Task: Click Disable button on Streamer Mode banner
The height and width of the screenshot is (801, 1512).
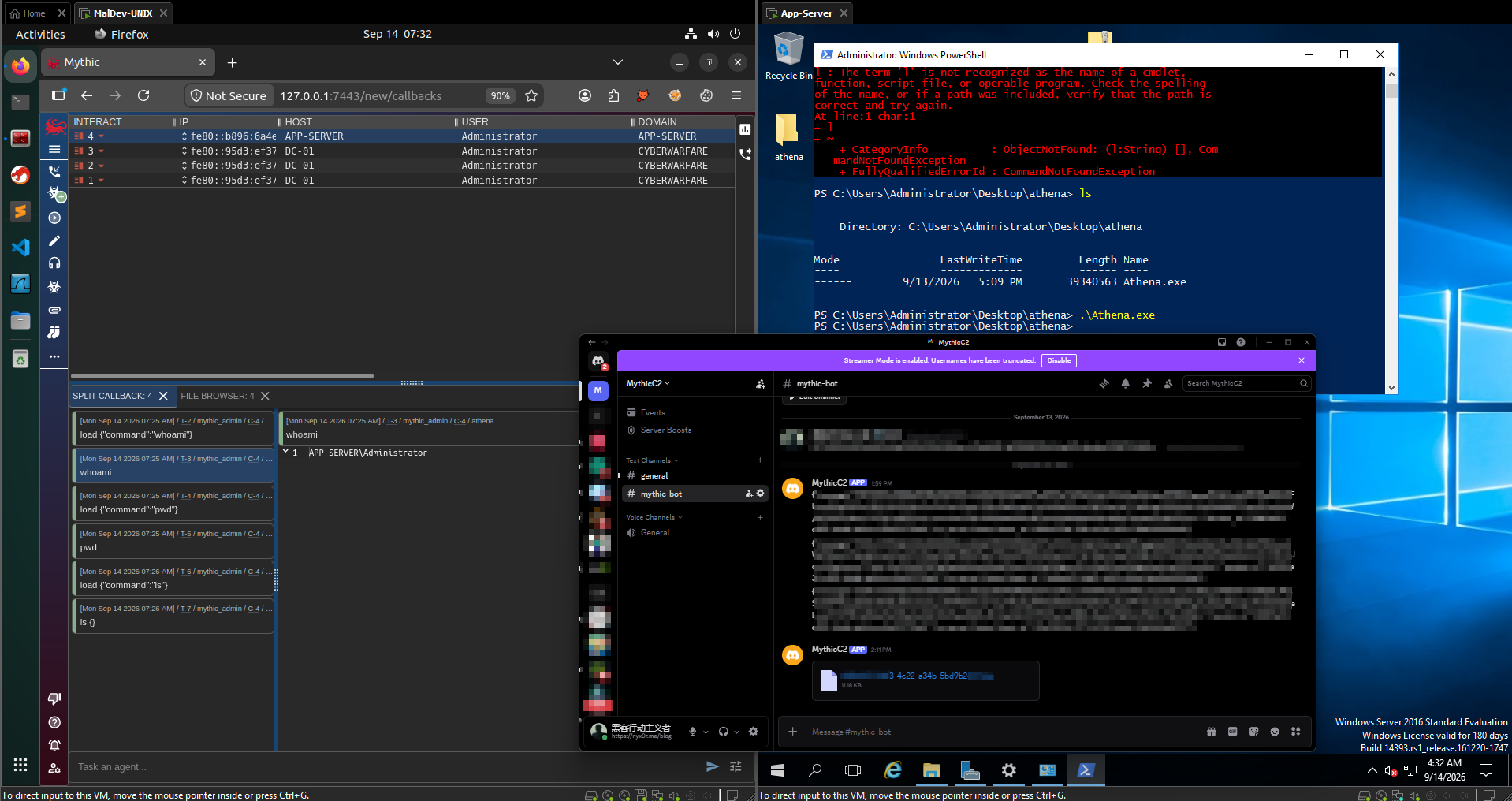Action: [1059, 360]
